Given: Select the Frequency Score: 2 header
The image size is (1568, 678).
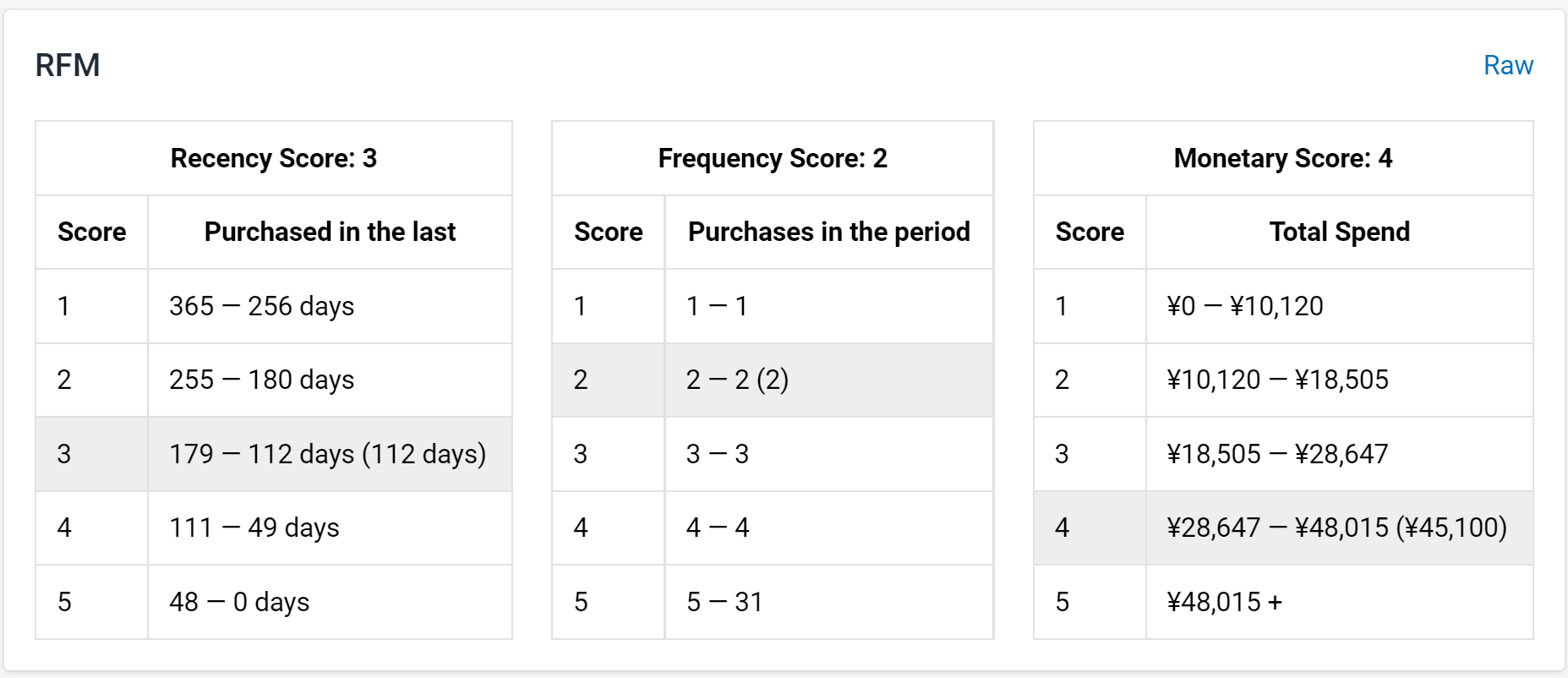Looking at the screenshot, I should (773, 158).
